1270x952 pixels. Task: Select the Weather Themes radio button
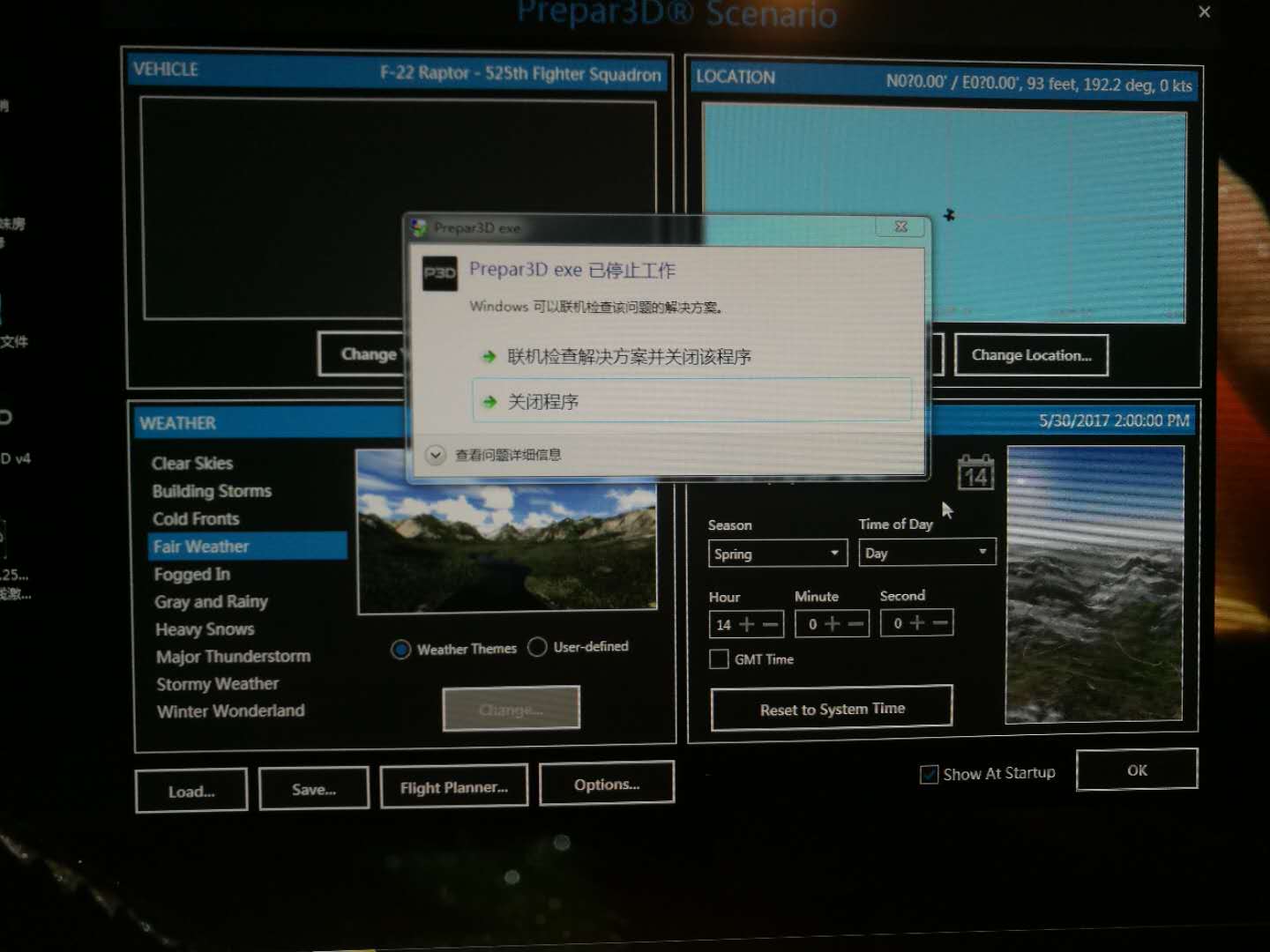tap(400, 650)
